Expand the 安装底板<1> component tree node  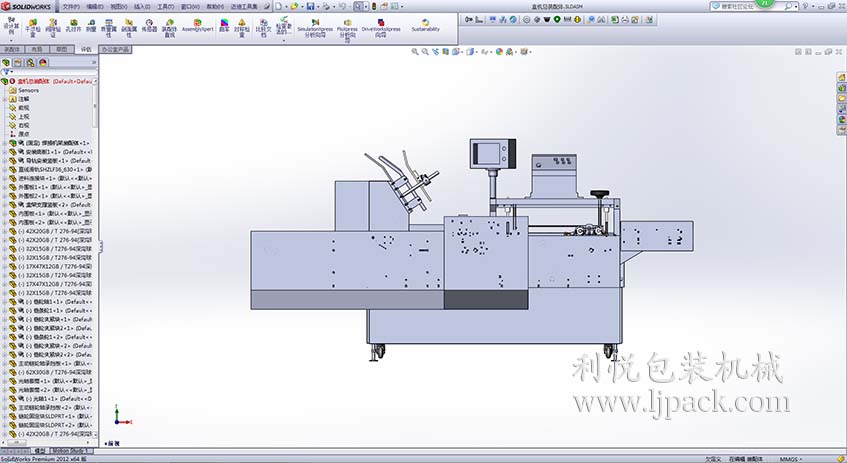(4, 152)
